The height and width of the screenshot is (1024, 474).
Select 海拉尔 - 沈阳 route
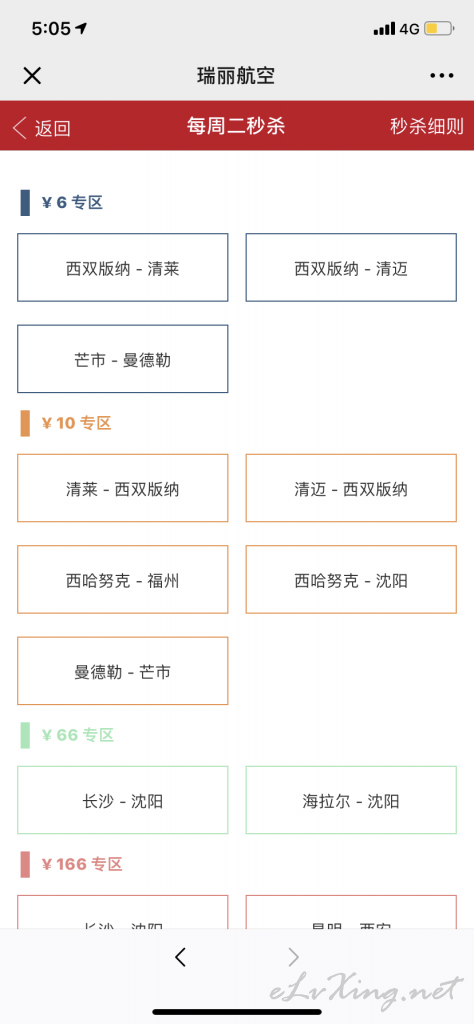351,801
